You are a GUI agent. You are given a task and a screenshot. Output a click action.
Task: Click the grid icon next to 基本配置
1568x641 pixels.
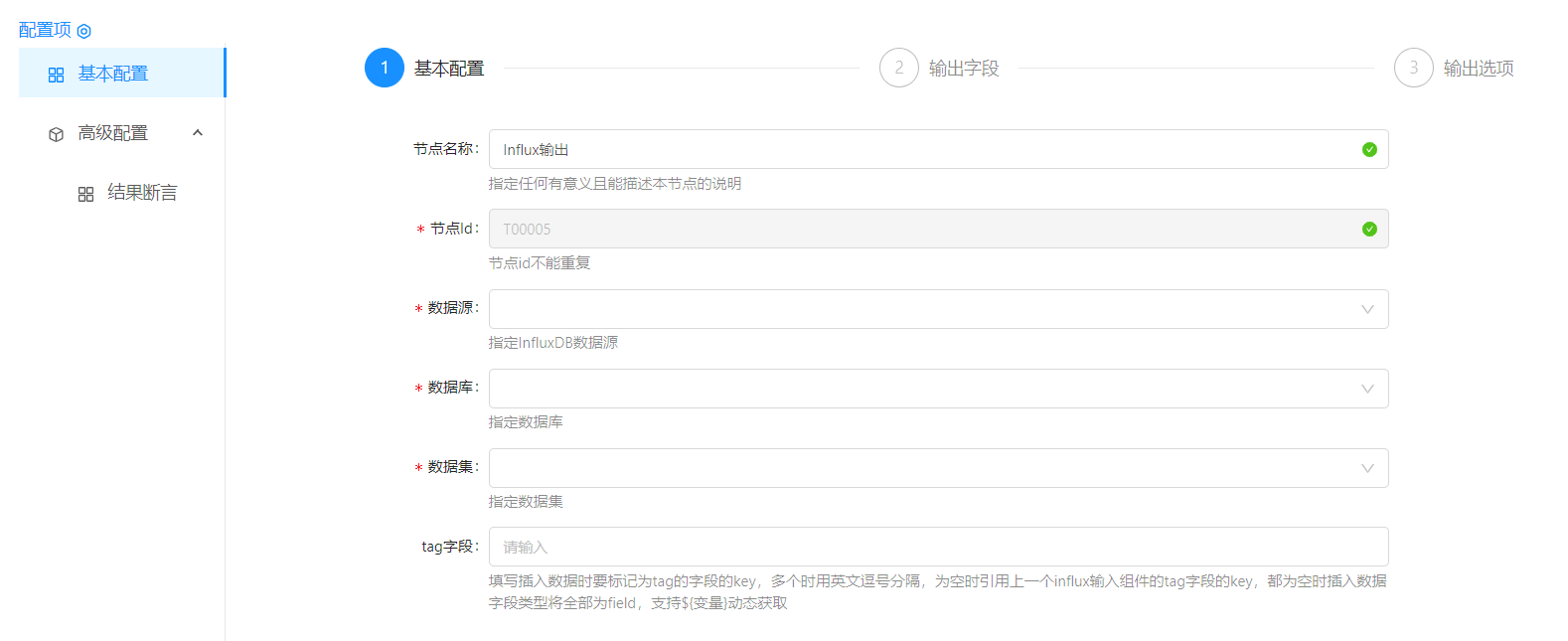pyautogui.click(x=57, y=75)
